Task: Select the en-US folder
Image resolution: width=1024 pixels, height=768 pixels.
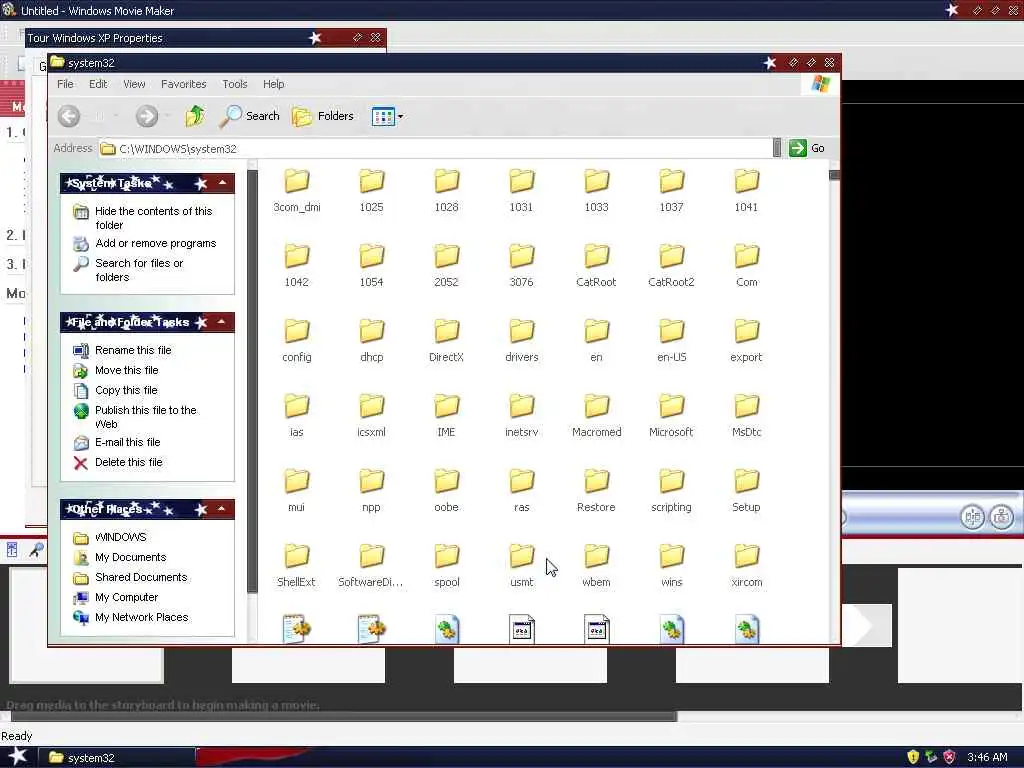Action: click(671, 340)
